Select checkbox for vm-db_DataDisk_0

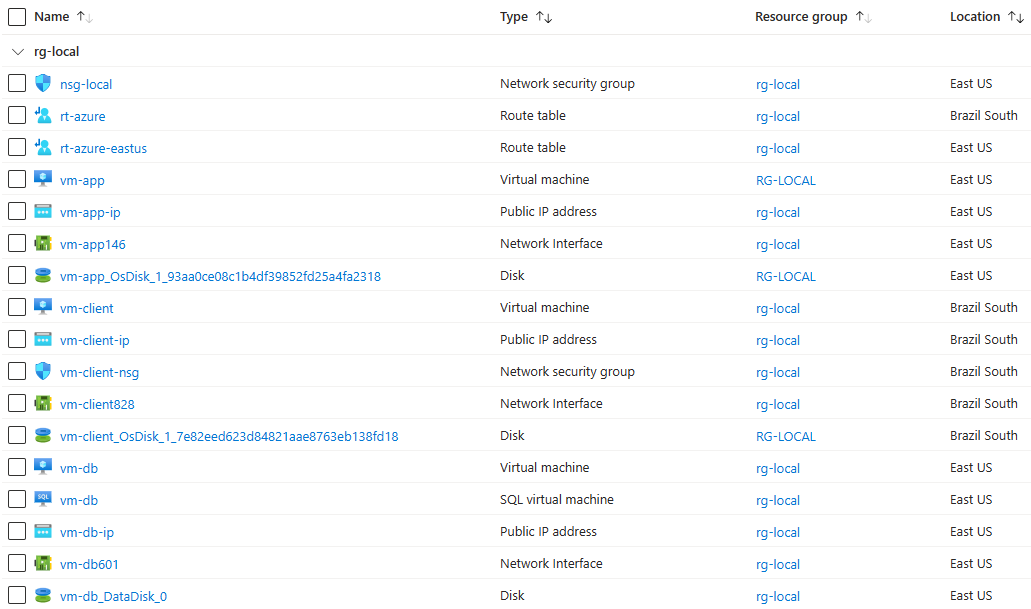(x=17, y=595)
